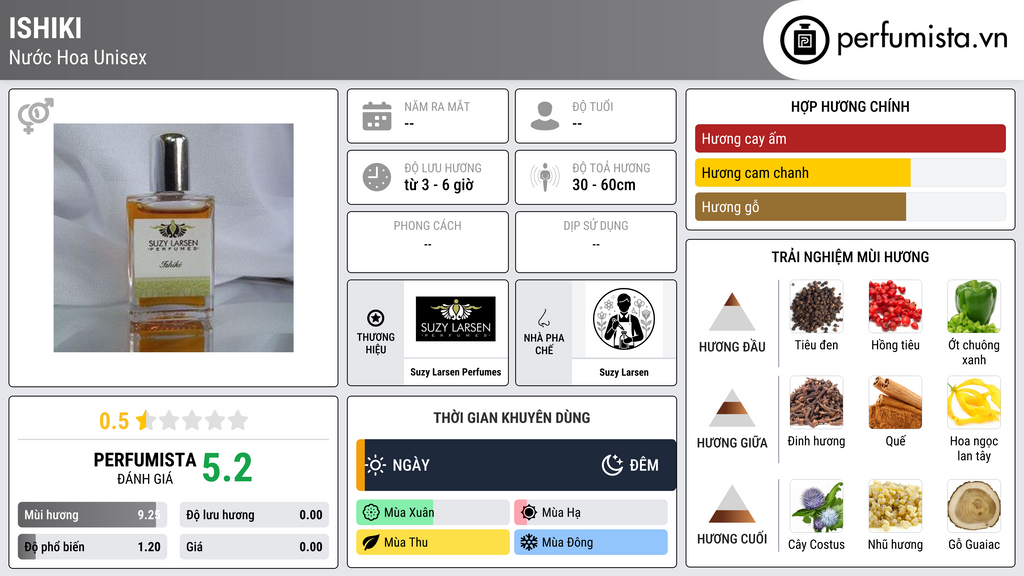Image resolution: width=1024 pixels, height=576 pixels.
Task: Click the Mùa Hạ summer sun icon
Action: 529,513
